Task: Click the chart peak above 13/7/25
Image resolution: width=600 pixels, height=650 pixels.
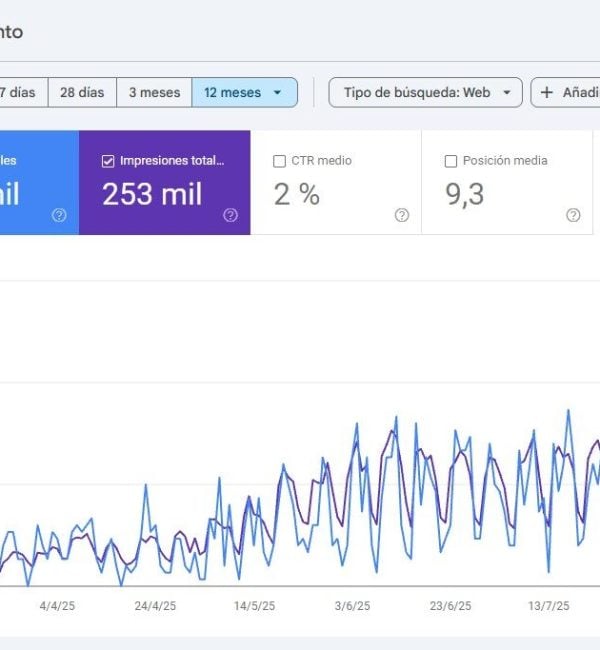Action: (568, 411)
